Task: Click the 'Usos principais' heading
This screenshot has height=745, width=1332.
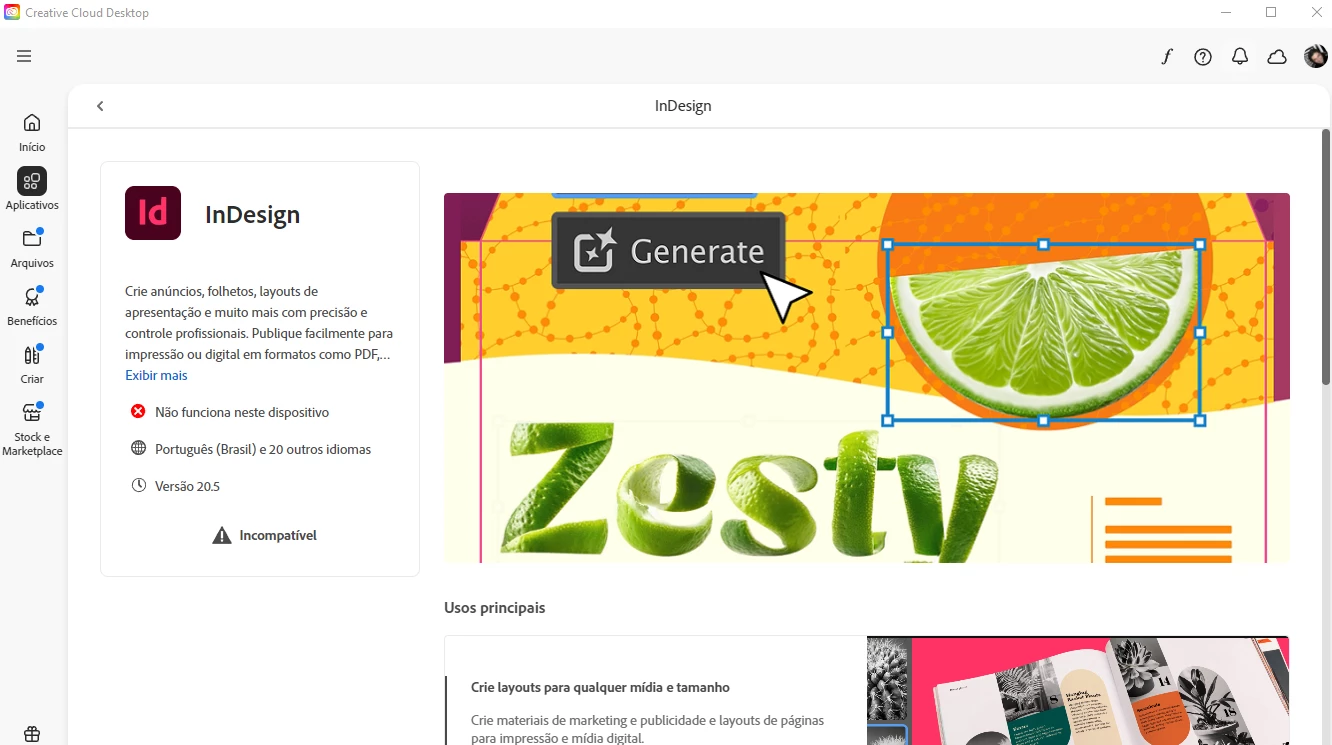Action: tap(495, 607)
